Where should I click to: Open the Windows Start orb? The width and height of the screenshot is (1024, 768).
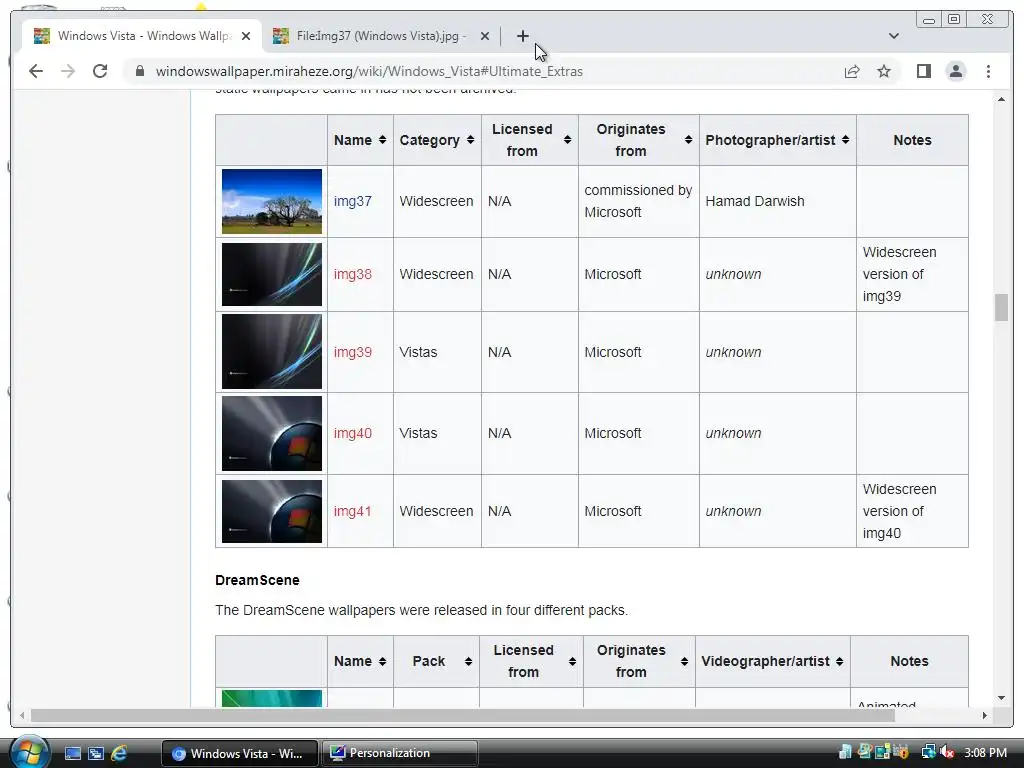tap(29, 752)
